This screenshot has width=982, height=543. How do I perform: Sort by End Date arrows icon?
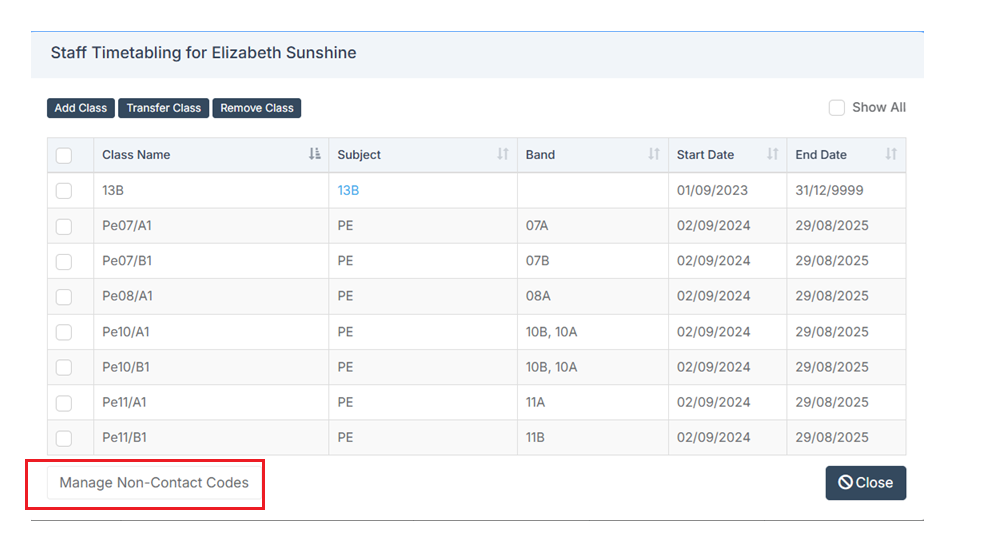(x=891, y=154)
